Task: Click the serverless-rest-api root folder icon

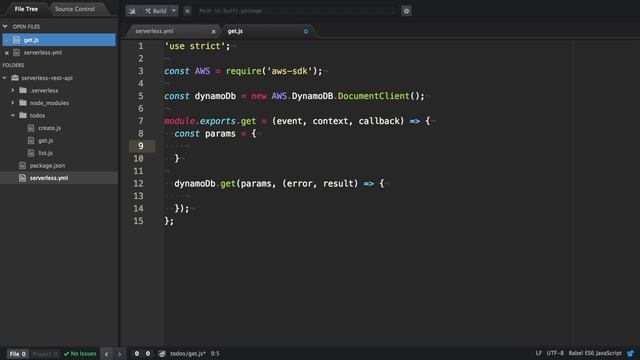Action: (x=15, y=78)
